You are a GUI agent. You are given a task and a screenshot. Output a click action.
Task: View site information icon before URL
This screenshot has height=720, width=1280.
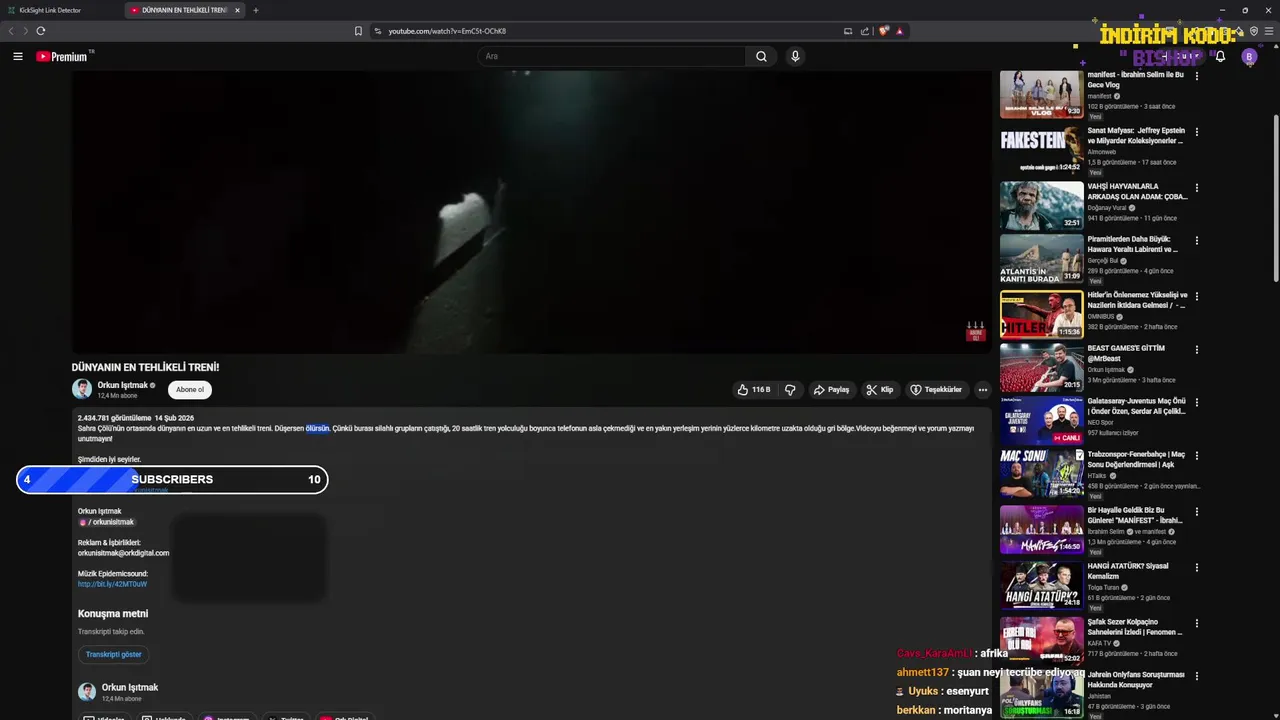click(x=378, y=31)
